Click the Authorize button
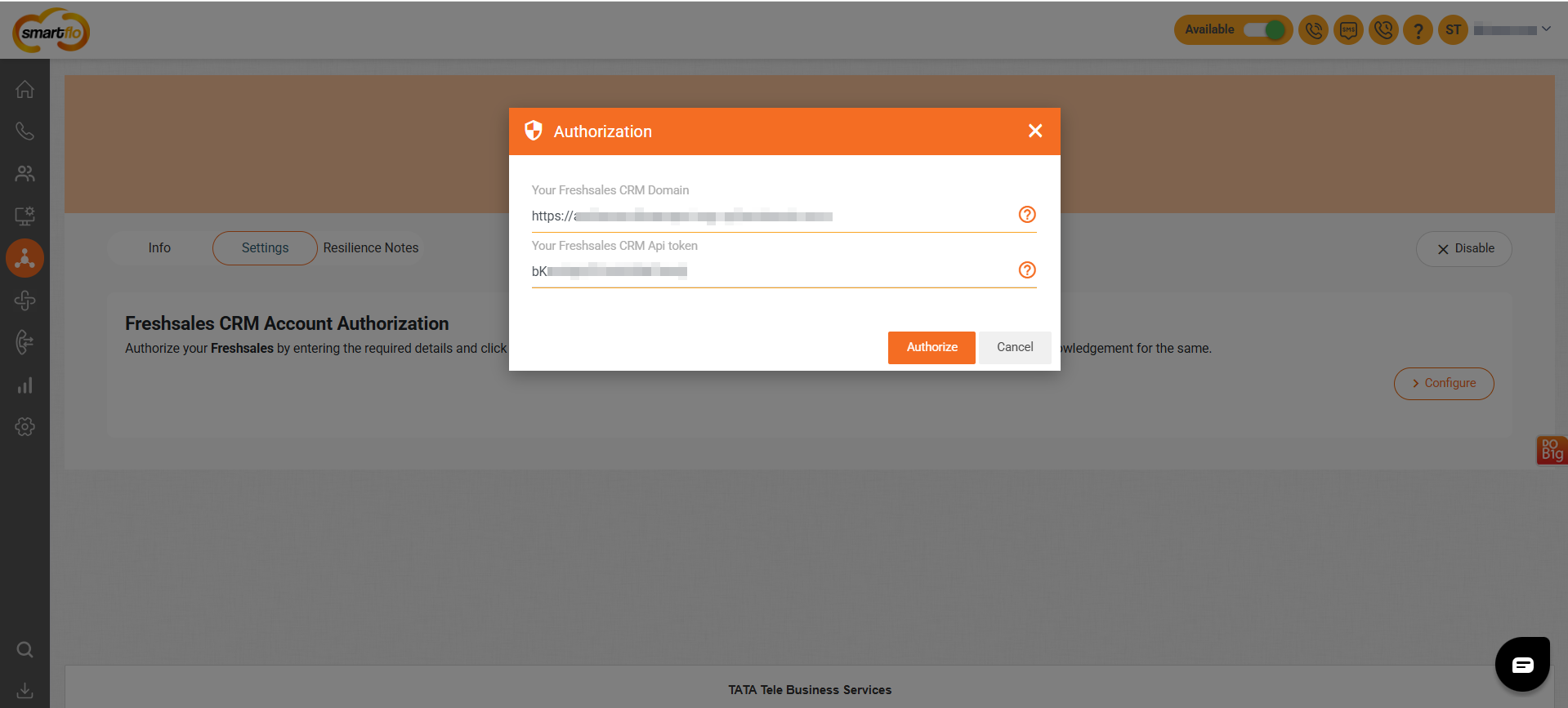The width and height of the screenshot is (1568, 708). point(931,347)
